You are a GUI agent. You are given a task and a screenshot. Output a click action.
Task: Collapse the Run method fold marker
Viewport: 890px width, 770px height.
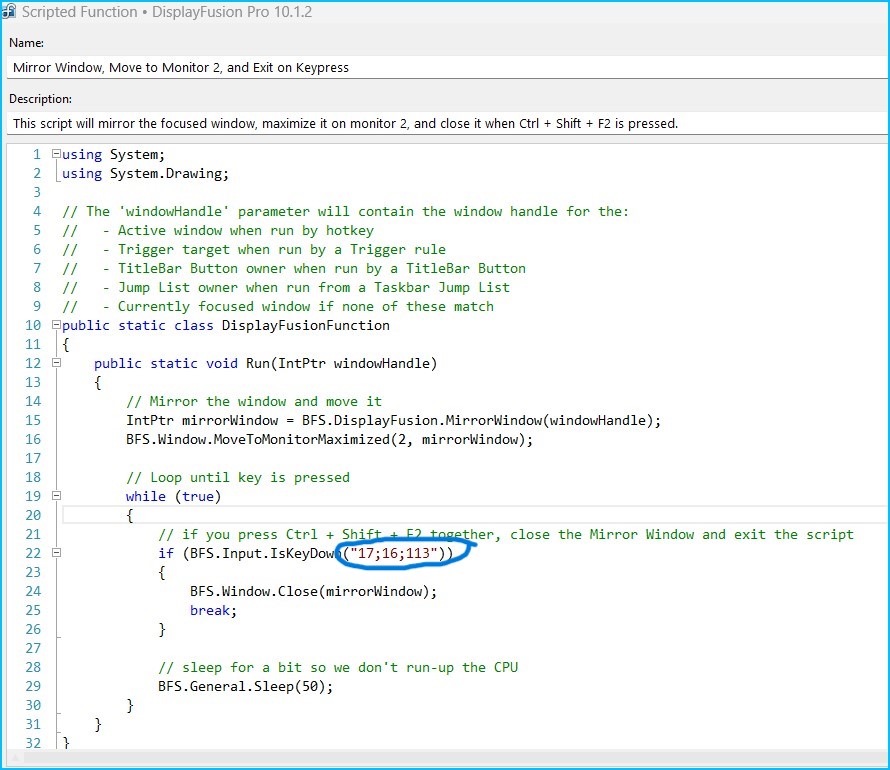click(56, 364)
